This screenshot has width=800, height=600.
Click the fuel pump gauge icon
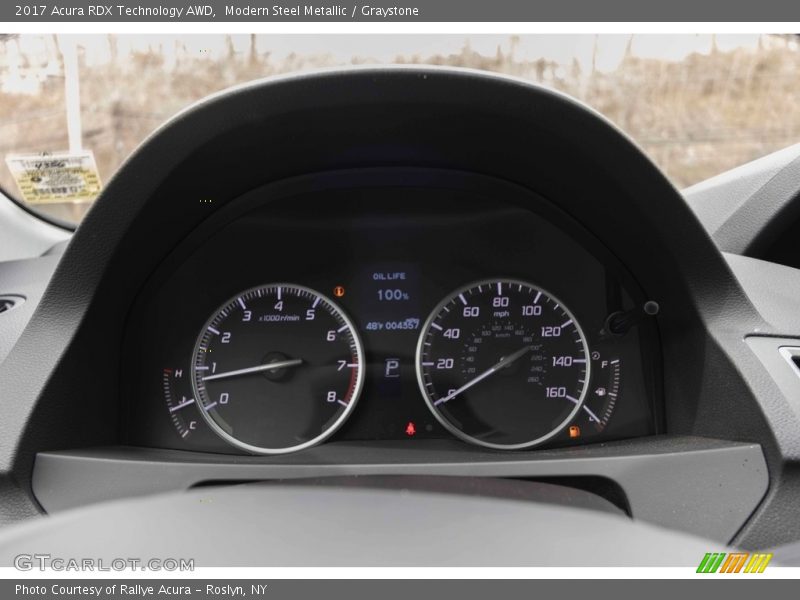pos(601,392)
